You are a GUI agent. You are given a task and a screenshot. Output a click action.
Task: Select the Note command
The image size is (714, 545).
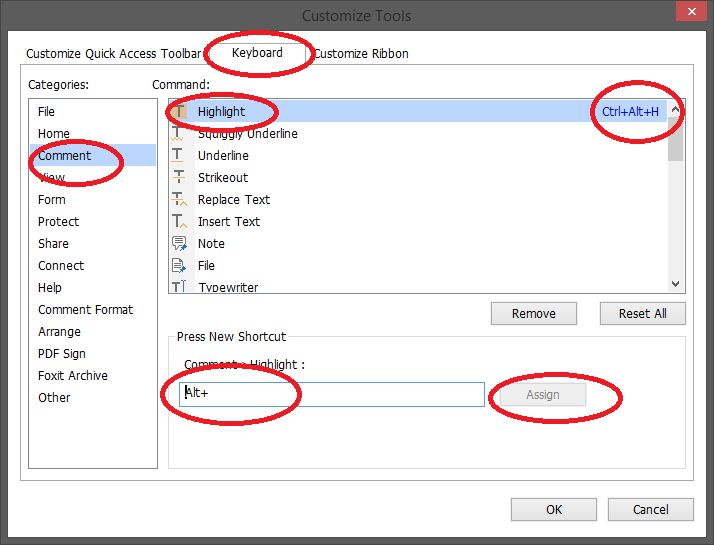[x=418, y=244]
